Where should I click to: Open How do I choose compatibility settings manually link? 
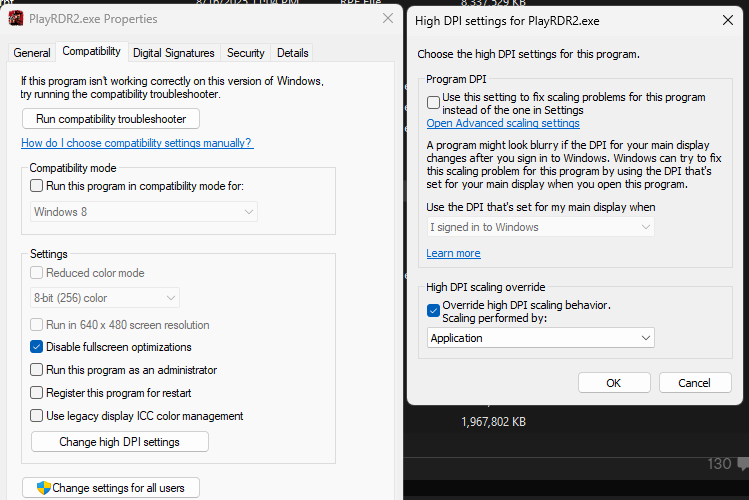pos(137,143)
